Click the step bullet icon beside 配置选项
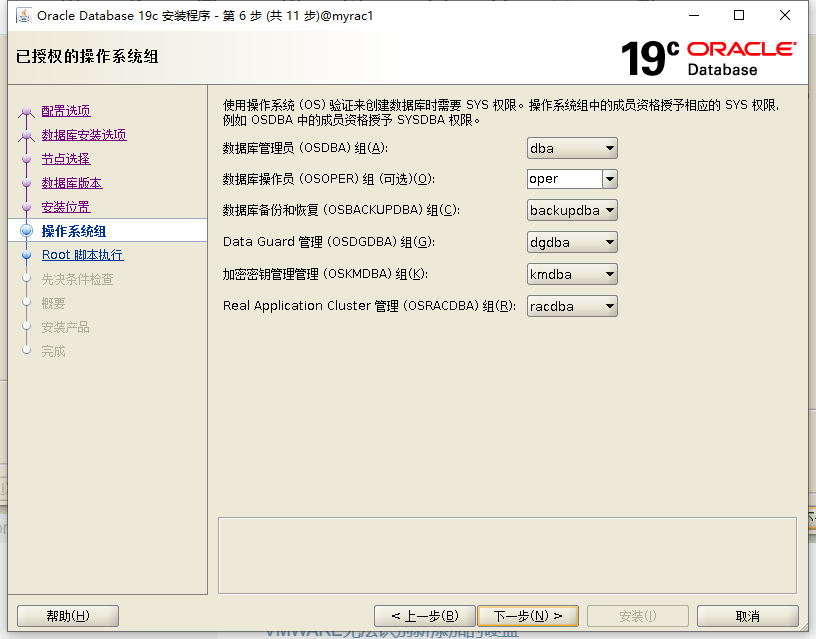The height and width of the screenshot is (639, 816). (27, 111)
